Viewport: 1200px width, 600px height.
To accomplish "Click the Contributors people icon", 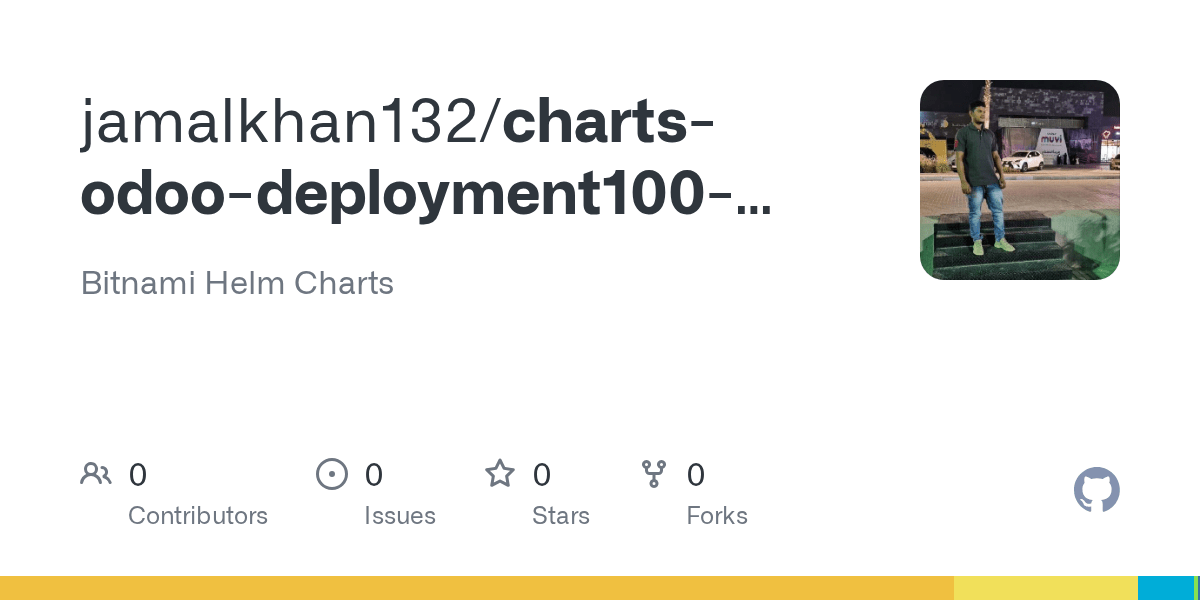I will [x=96, y=474].
